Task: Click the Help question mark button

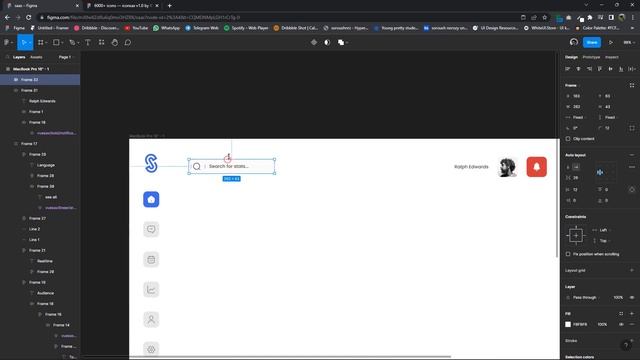Action: point(626,346)
